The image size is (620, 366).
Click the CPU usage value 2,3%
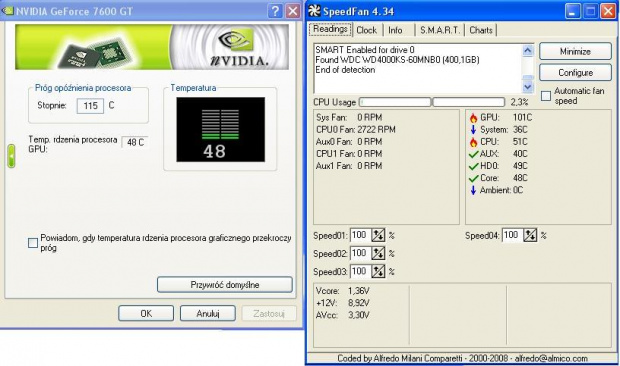tap(519, 102)
